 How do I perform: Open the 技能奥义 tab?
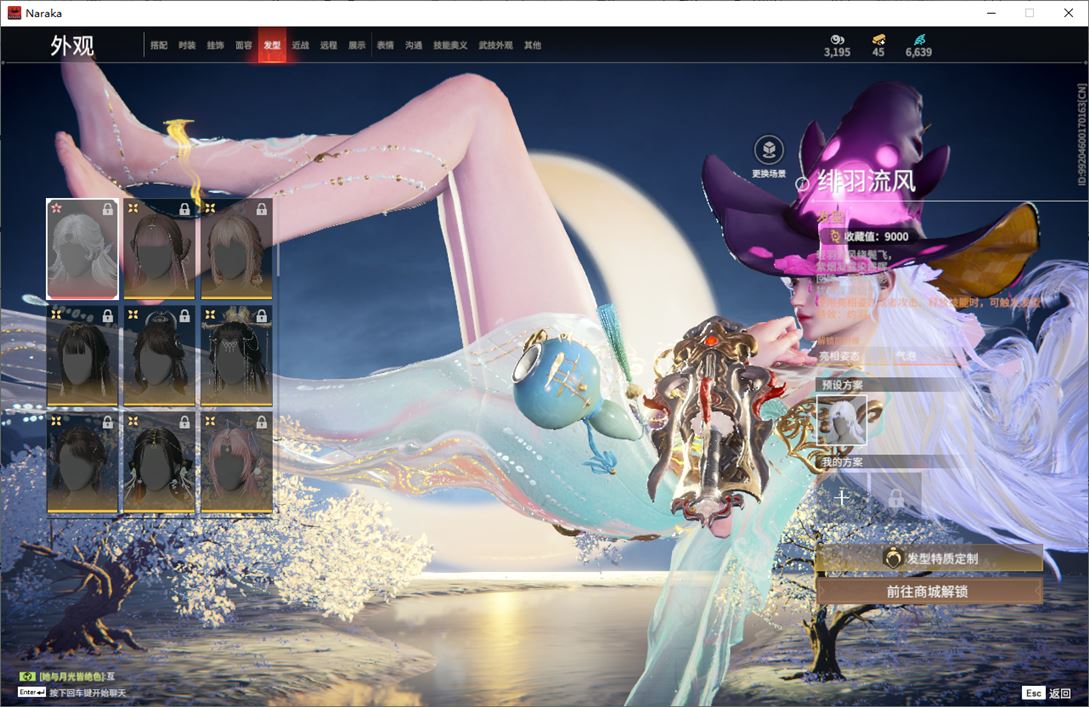click(450, 45)
